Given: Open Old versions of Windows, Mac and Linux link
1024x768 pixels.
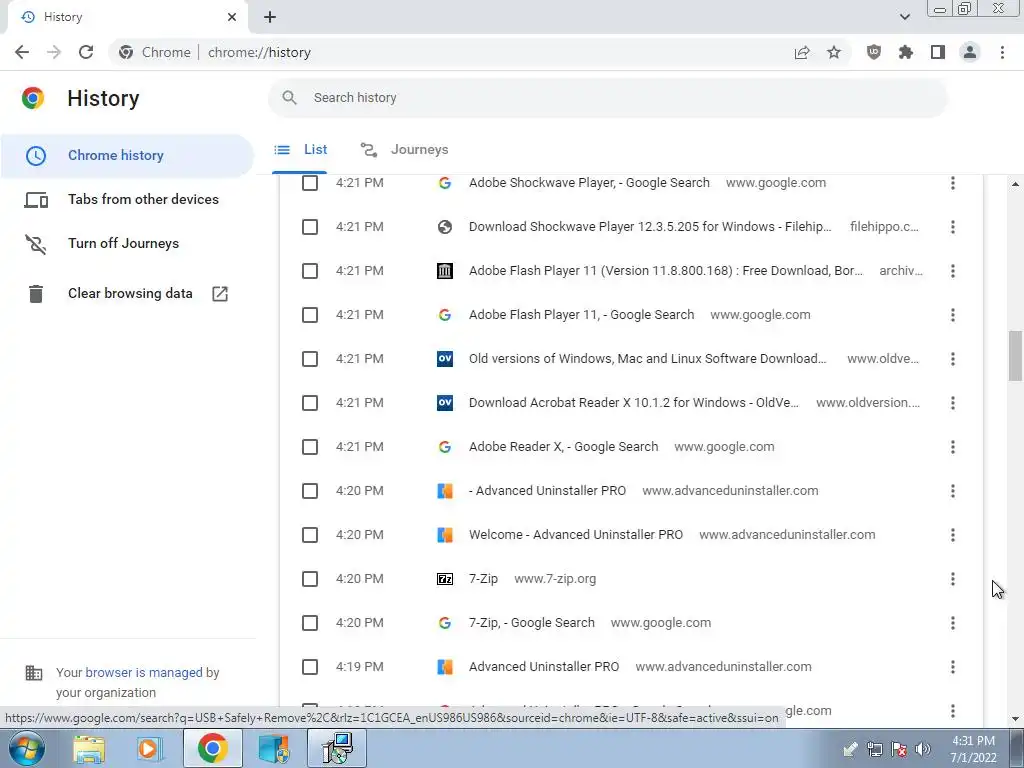Looking at the screenshot, I should pyautogui.click(x=647, y=359).
